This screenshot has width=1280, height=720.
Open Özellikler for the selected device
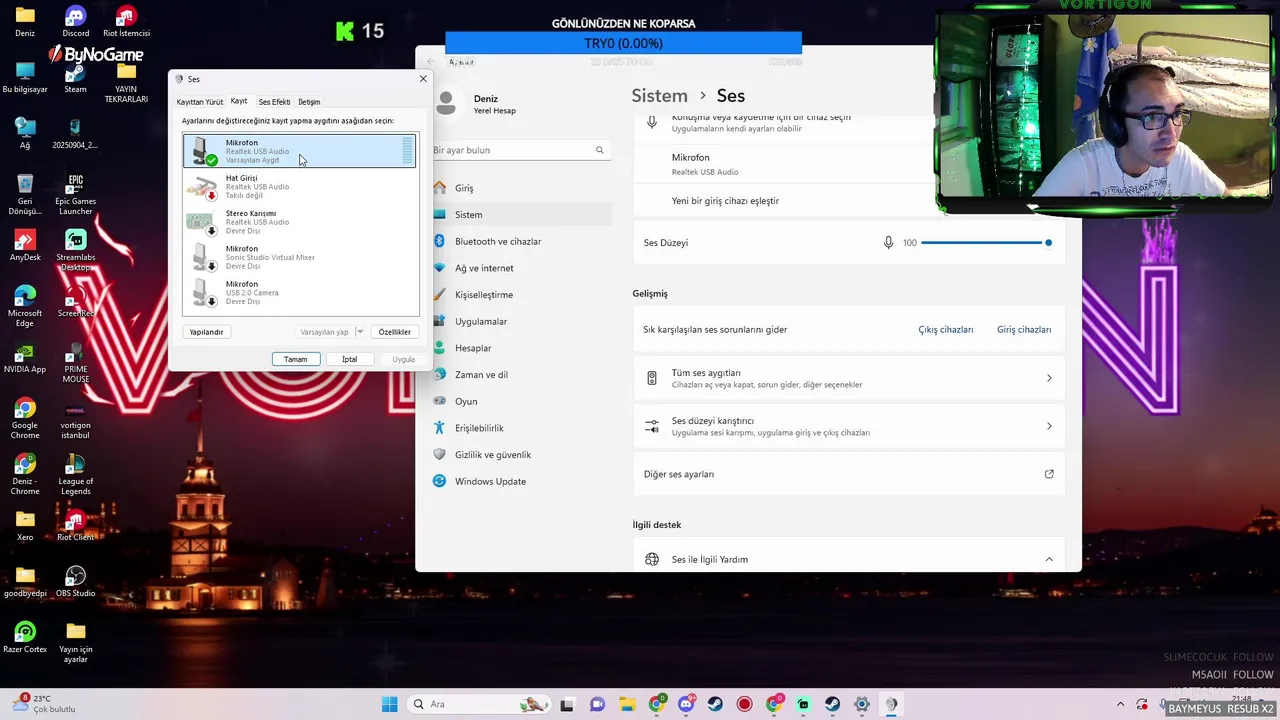(394, 332)
